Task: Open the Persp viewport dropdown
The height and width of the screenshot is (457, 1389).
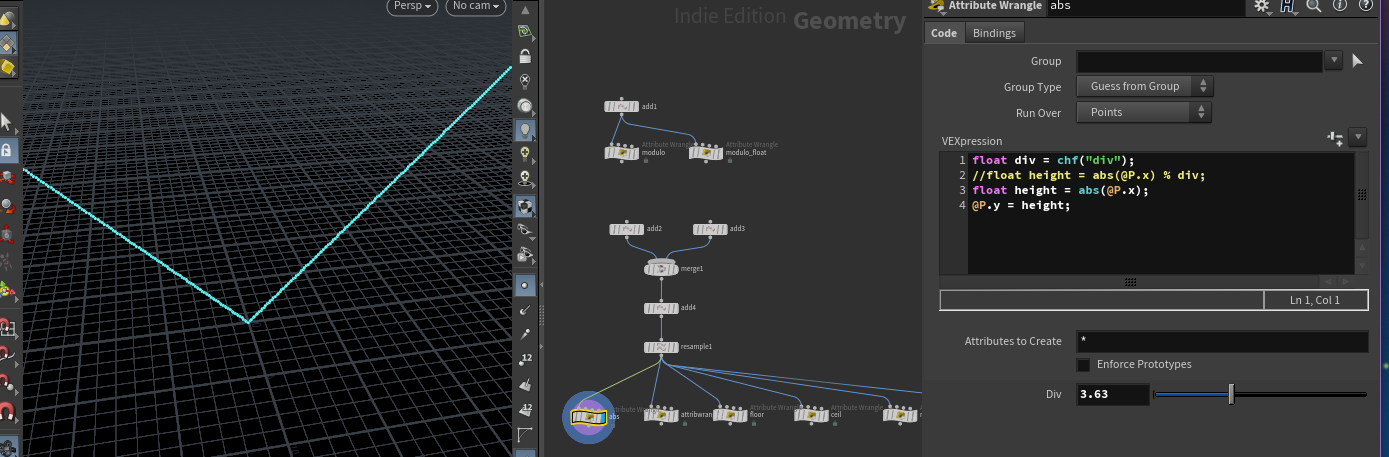Action: click(x=413, y=6)
